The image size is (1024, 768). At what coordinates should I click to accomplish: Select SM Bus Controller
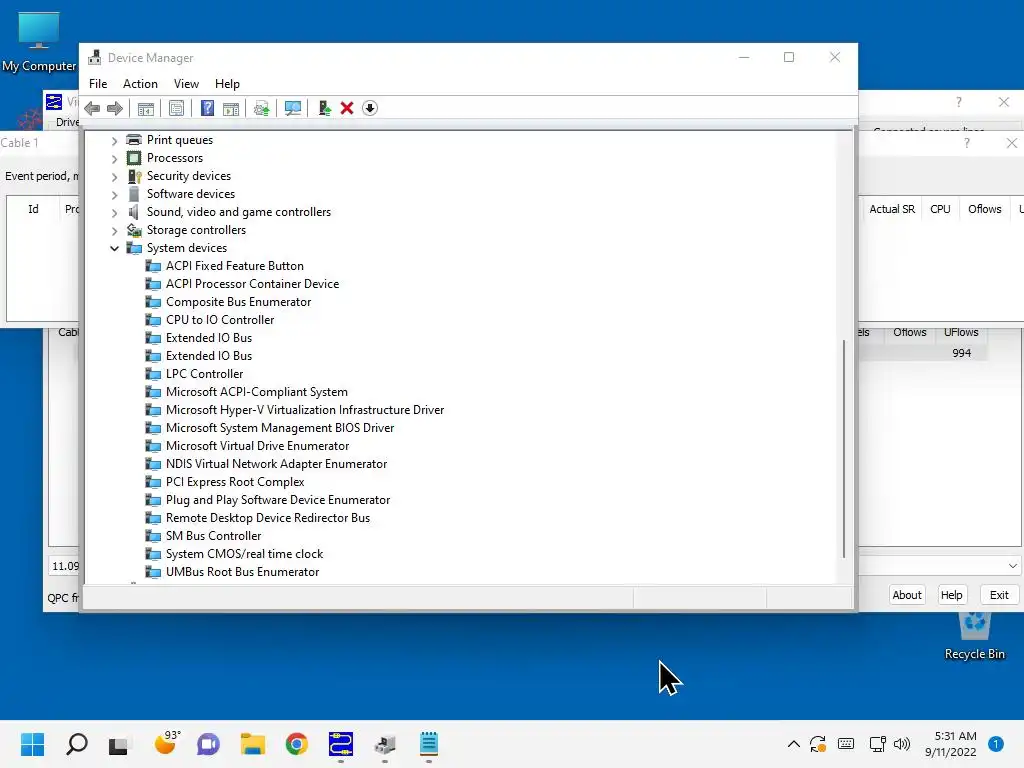tap(214, 536)
